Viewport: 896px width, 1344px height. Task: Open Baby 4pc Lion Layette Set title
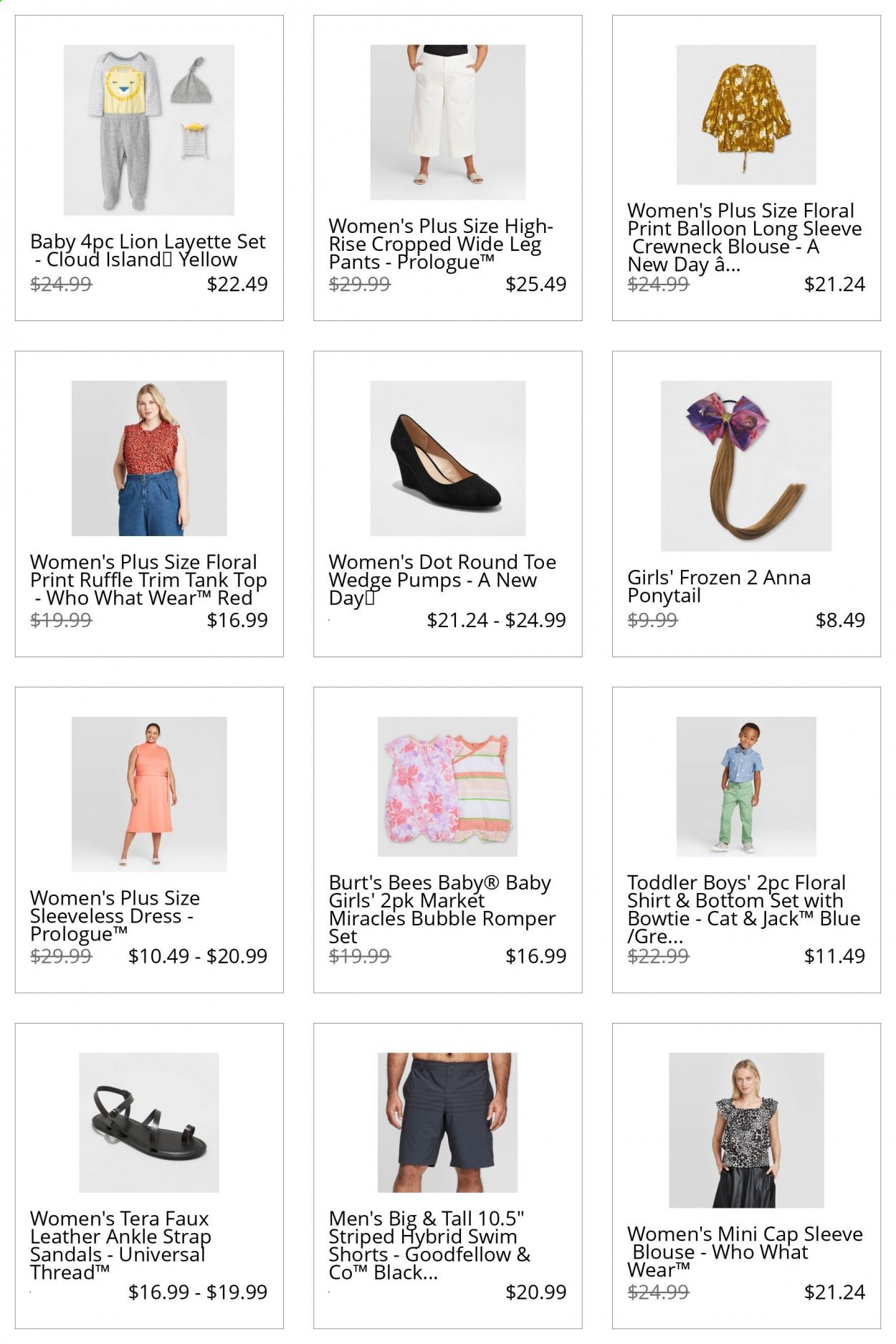148,250
